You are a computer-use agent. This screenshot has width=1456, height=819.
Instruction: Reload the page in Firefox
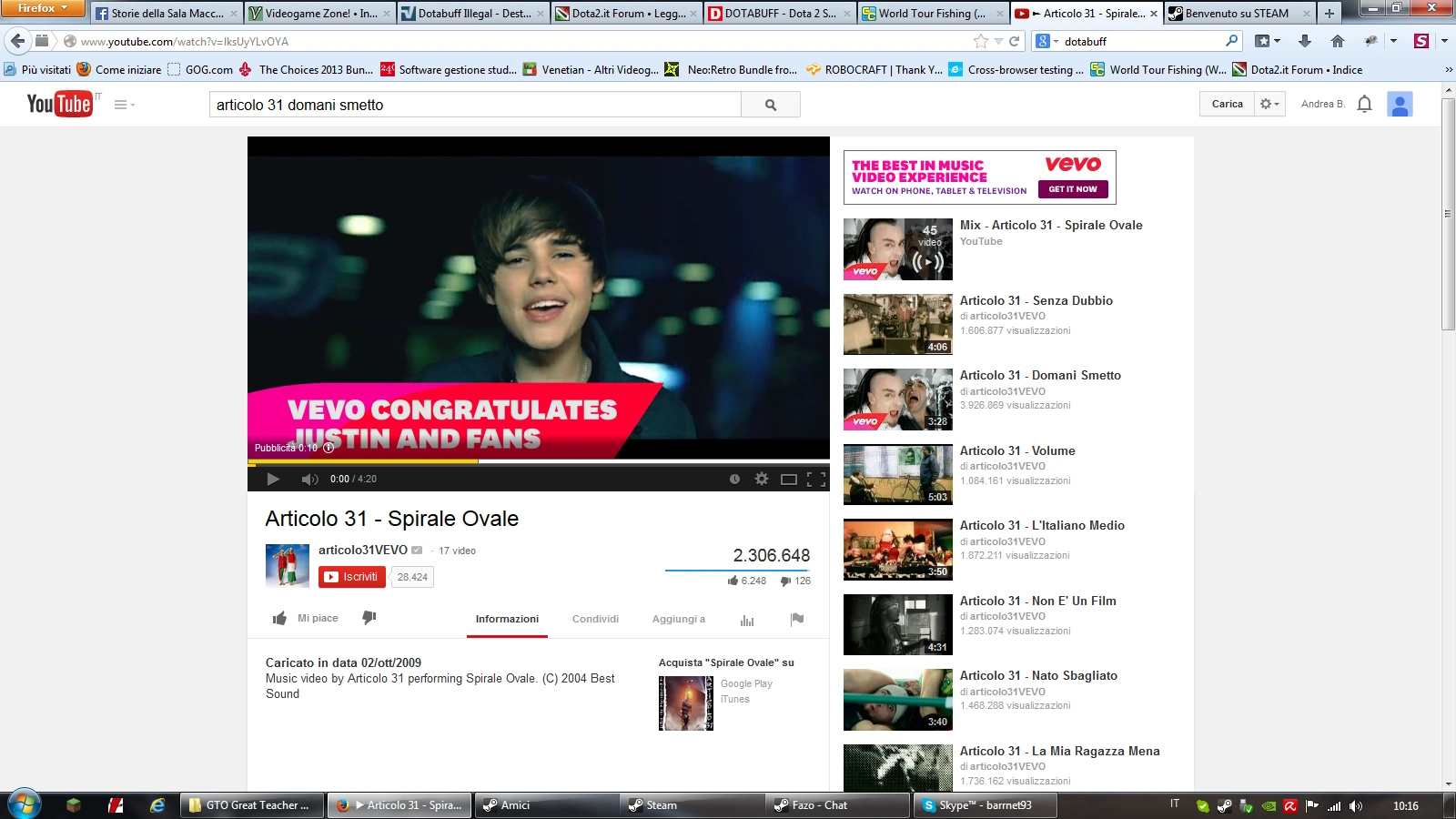click(x=1014, y=41)
